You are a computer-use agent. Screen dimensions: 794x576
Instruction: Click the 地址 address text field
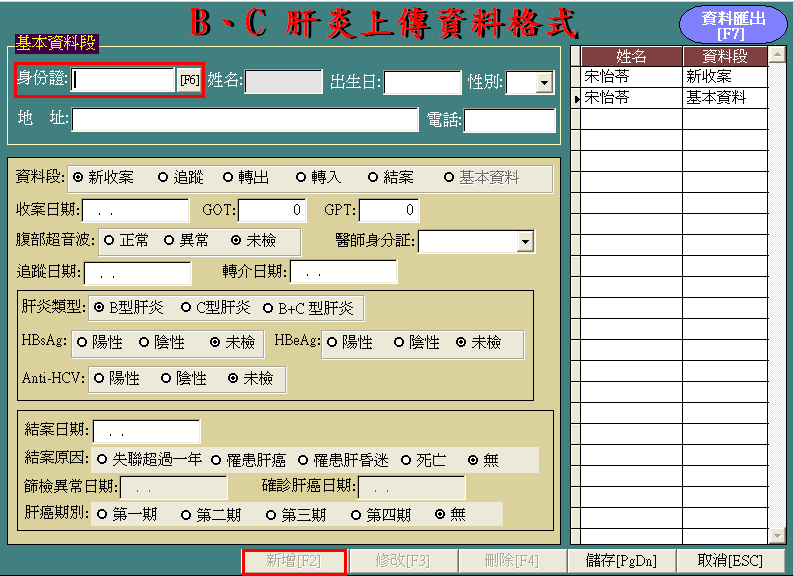tap(244, 120)
